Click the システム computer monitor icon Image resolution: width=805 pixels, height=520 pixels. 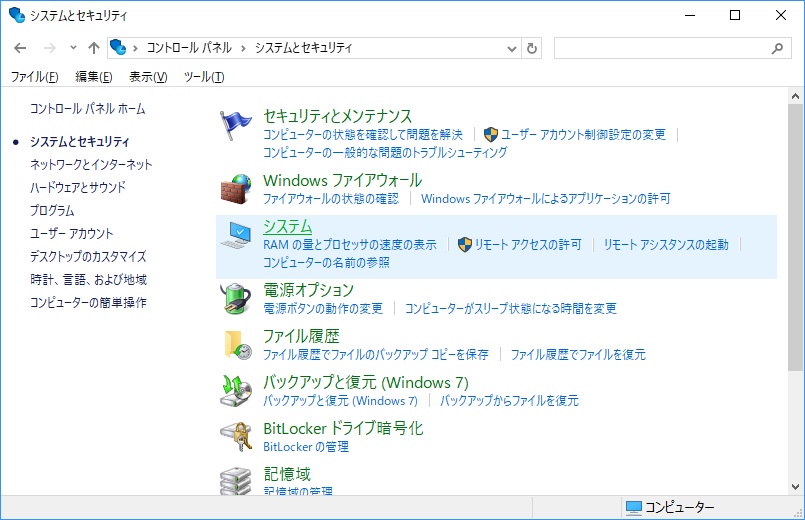(237, 236)
